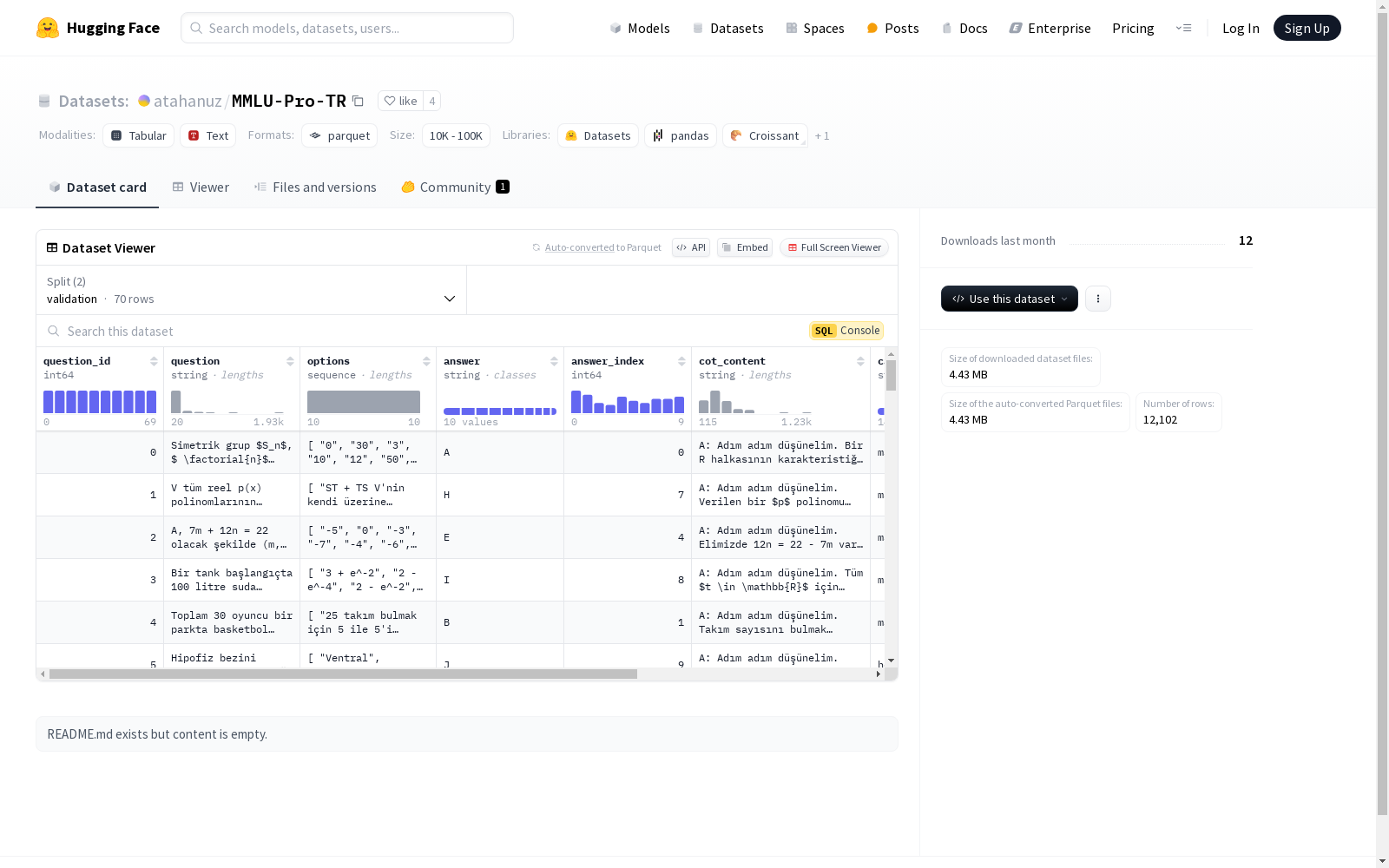
Task: Click the Datasets breadcrumb icon
Action: [x=44, y=101]
